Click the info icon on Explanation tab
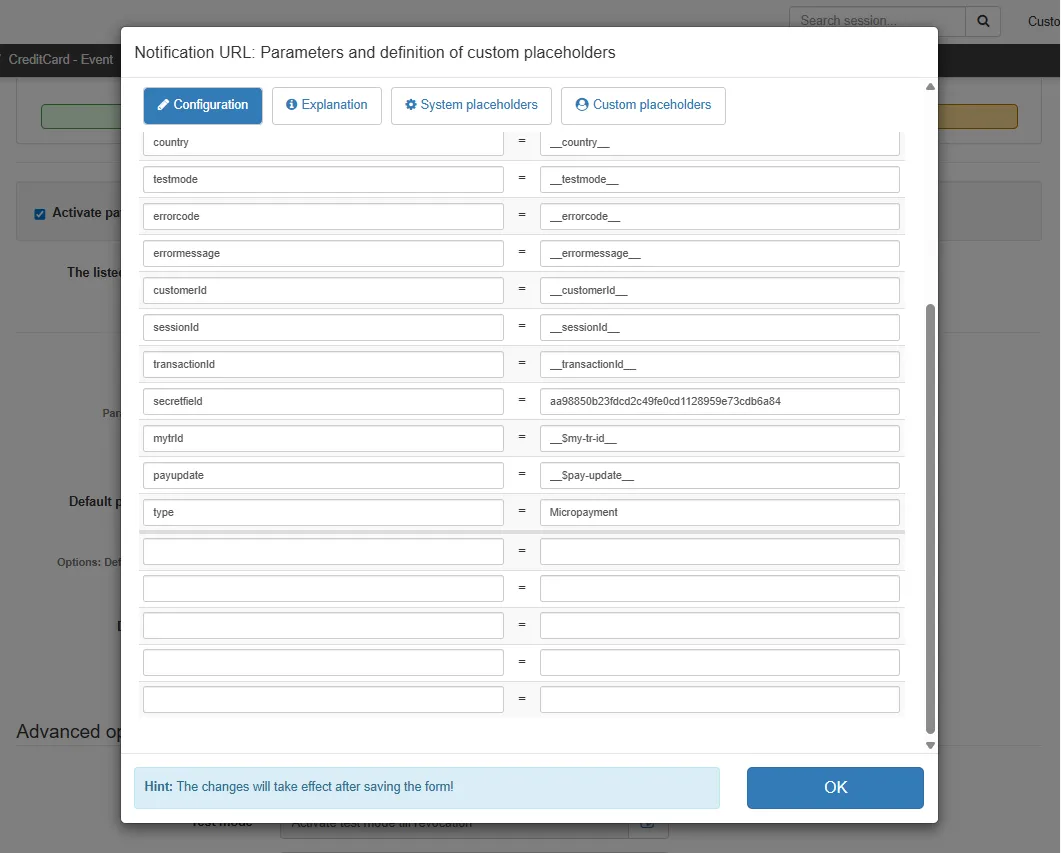This screenshot has height=854, width=1061. click(x=292, y=105)
